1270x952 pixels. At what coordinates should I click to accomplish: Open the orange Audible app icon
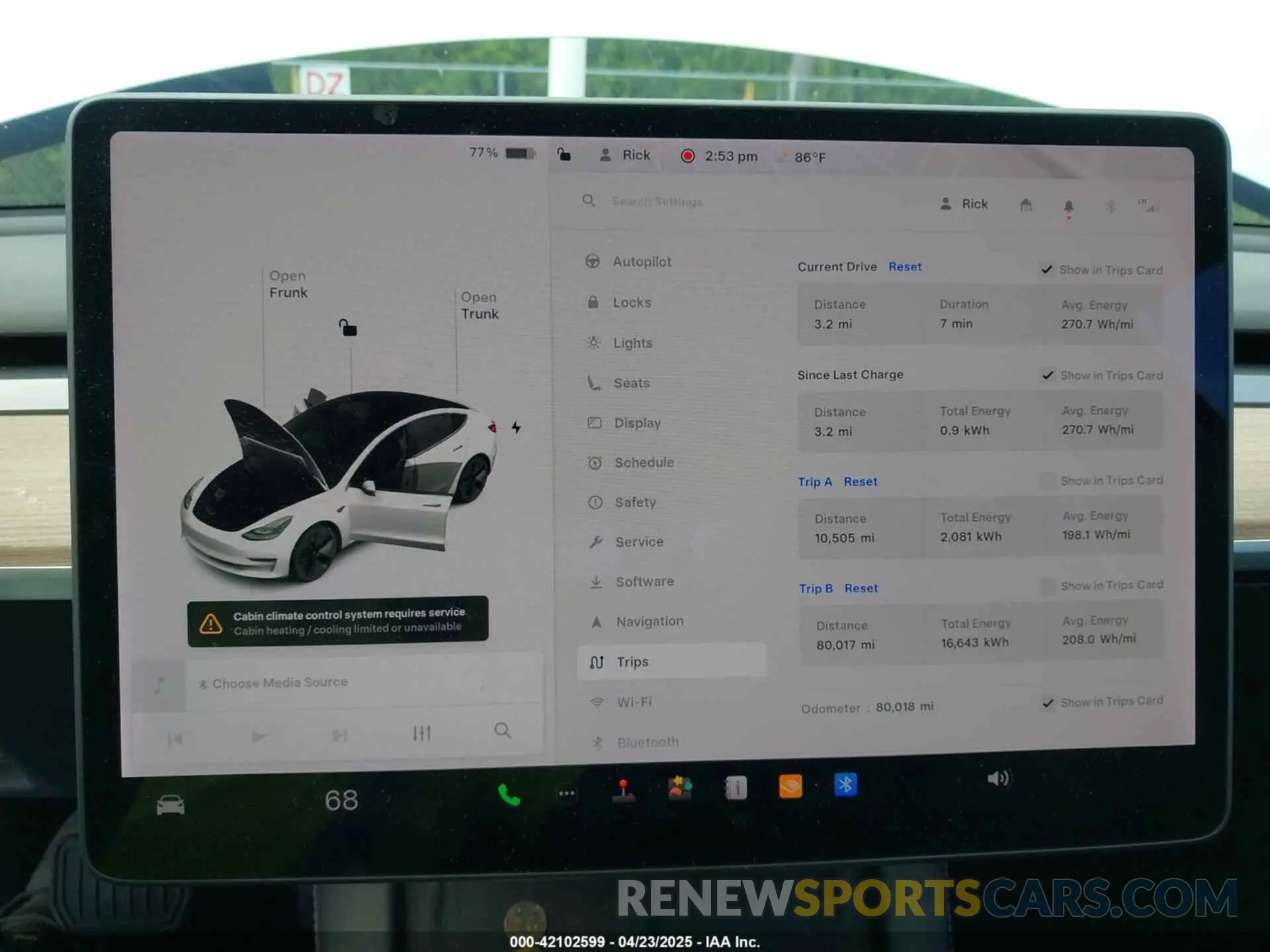(x=790, y=786)
